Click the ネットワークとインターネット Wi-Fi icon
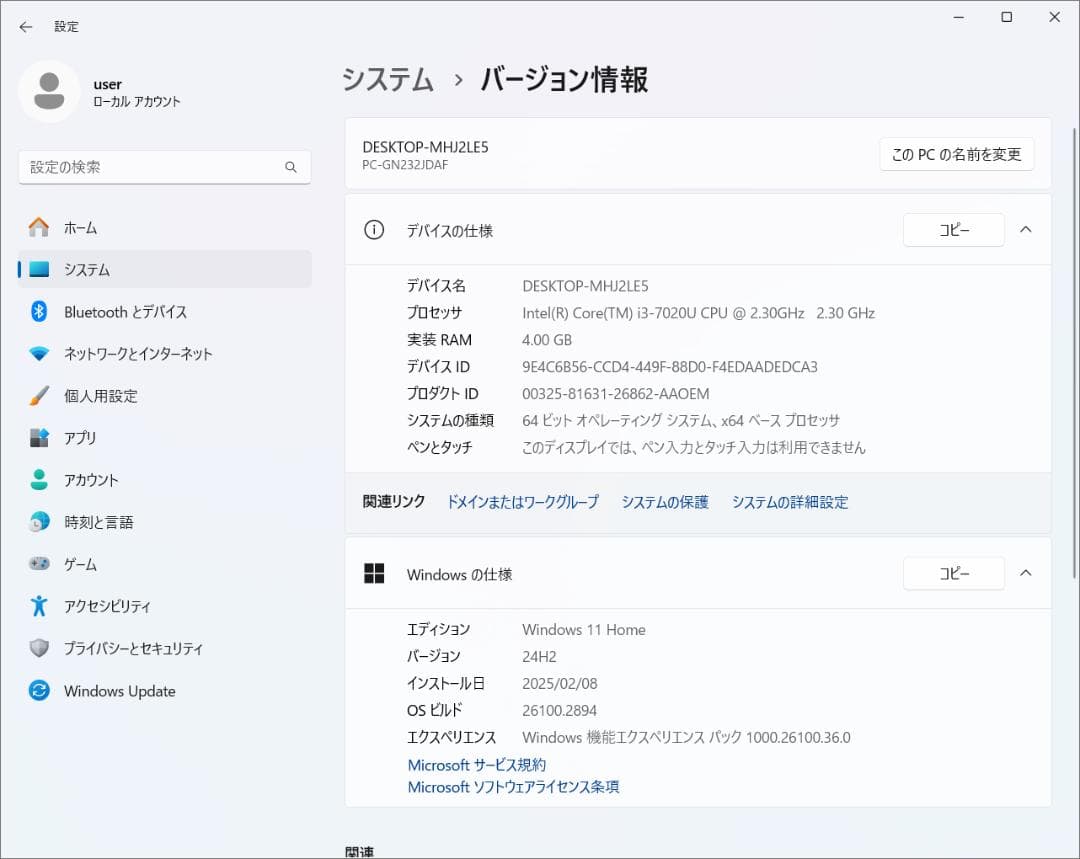1080x859 pixels. click(x=39, y=354)
